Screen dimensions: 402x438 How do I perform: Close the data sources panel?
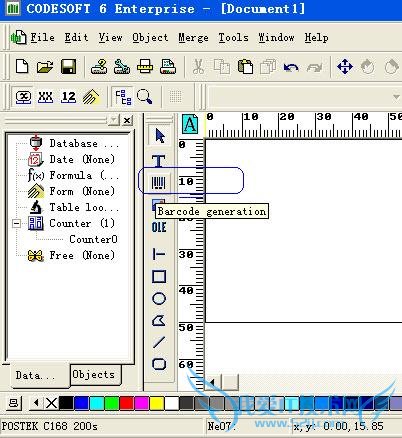(127, 120)
